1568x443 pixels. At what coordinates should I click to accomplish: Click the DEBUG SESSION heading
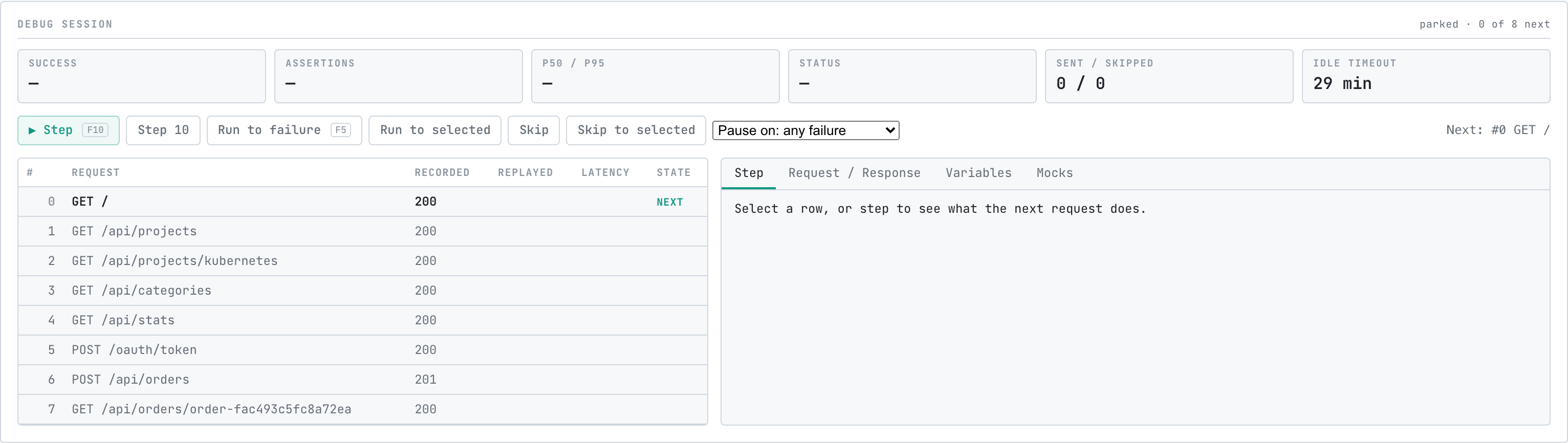[65, 25]
